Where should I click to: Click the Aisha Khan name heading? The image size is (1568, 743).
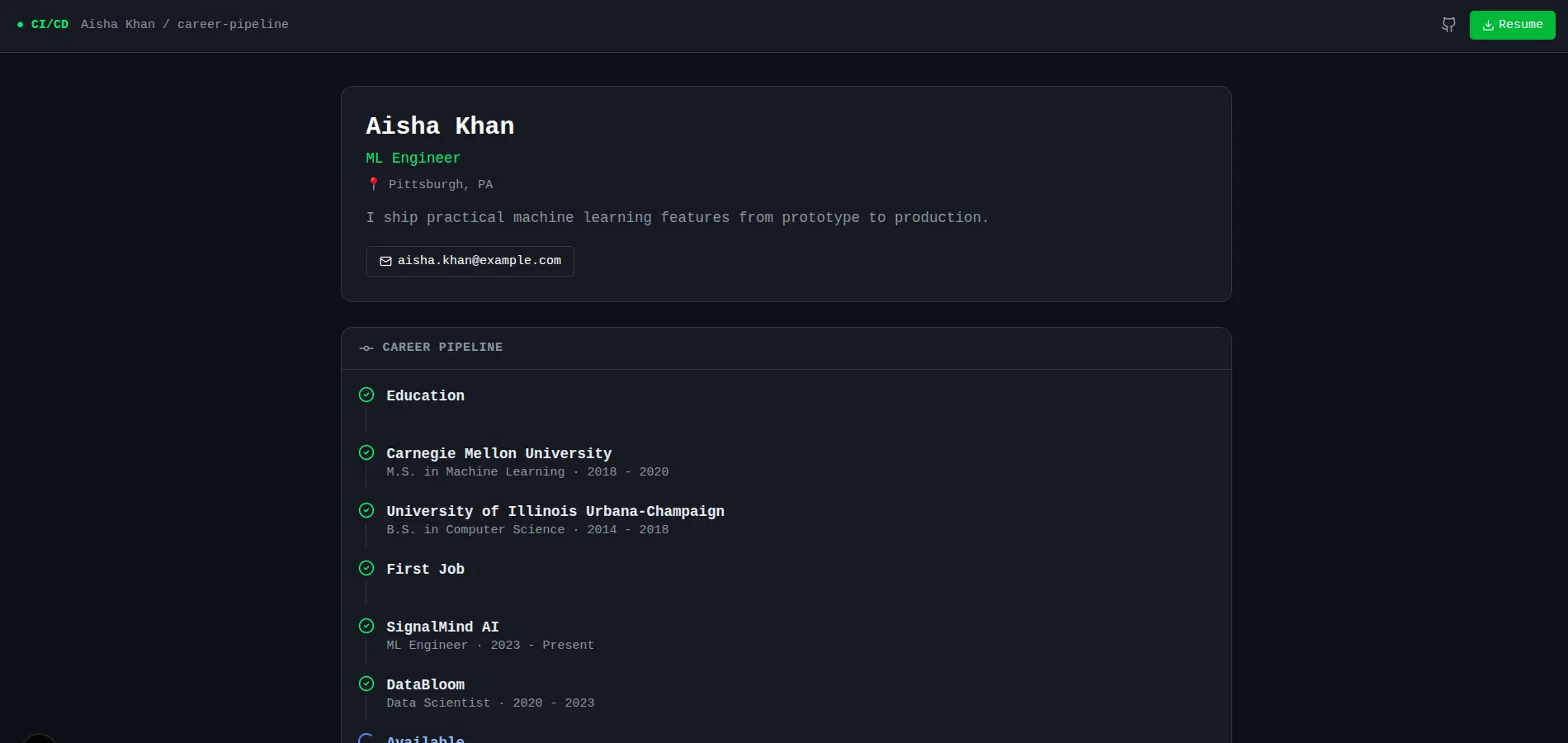440,126
